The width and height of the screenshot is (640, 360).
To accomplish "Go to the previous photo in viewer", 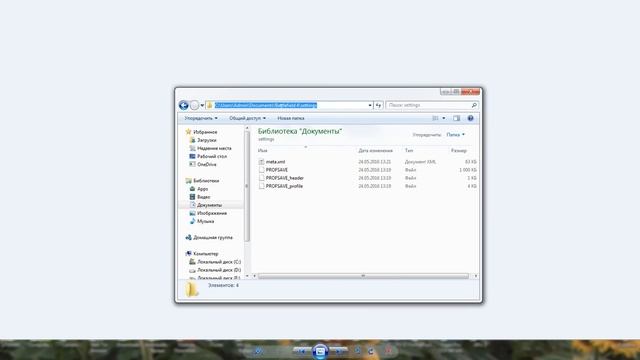I will coord(301,351).
